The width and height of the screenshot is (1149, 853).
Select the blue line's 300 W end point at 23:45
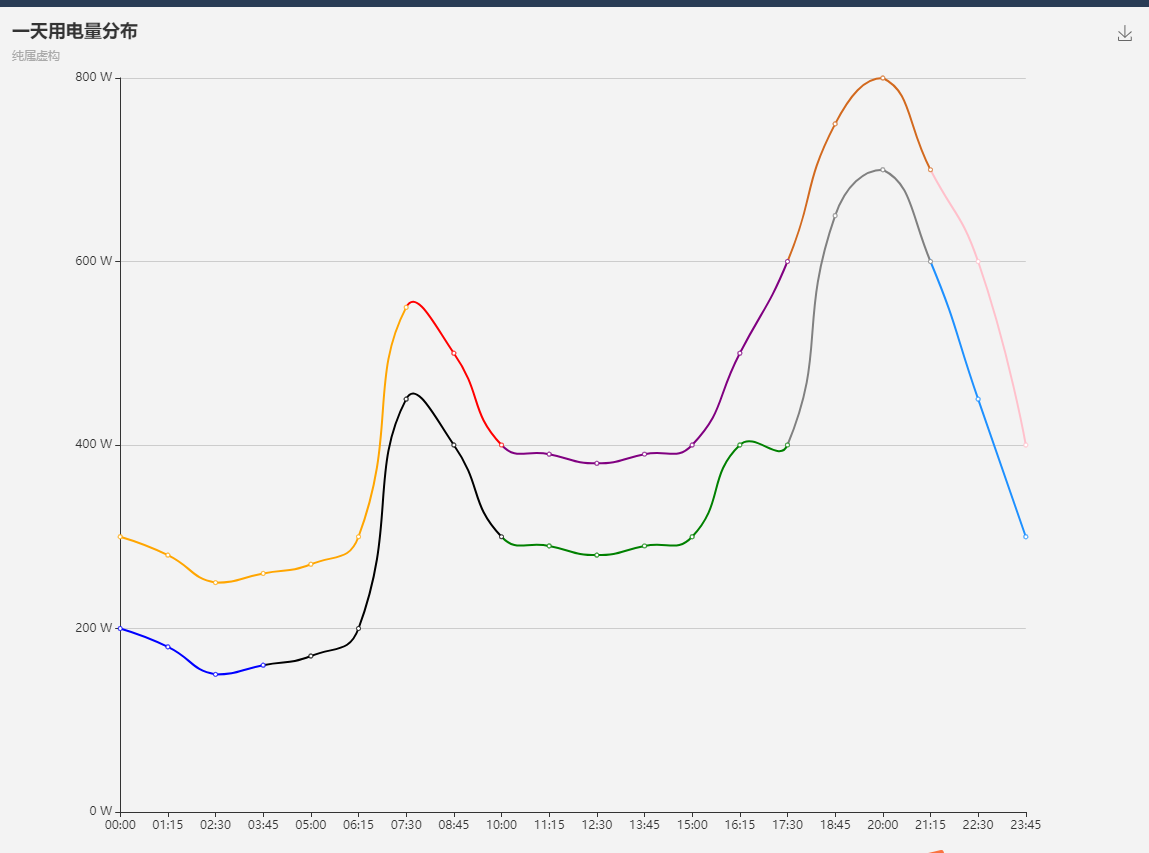(x=1025, y=536)
